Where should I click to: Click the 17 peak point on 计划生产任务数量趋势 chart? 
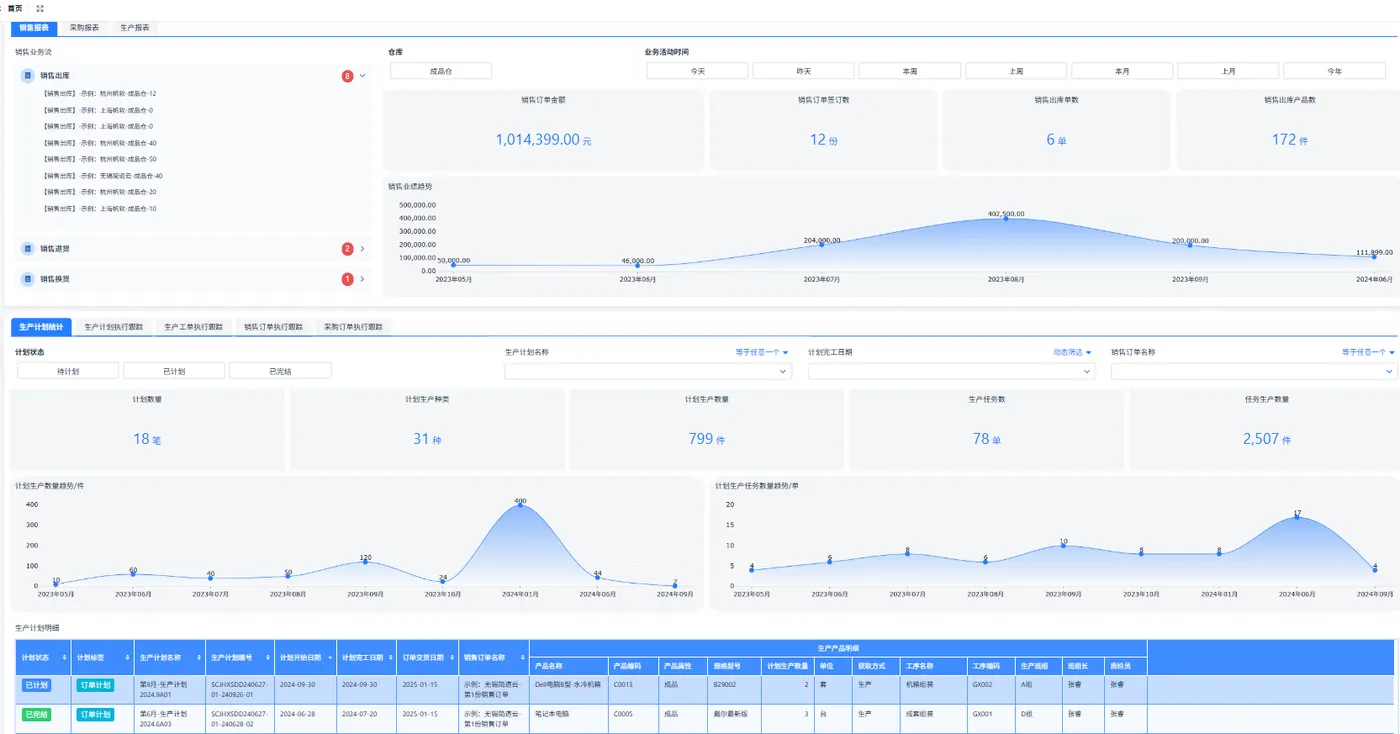pyautogui.click(x=1297, y=518)
